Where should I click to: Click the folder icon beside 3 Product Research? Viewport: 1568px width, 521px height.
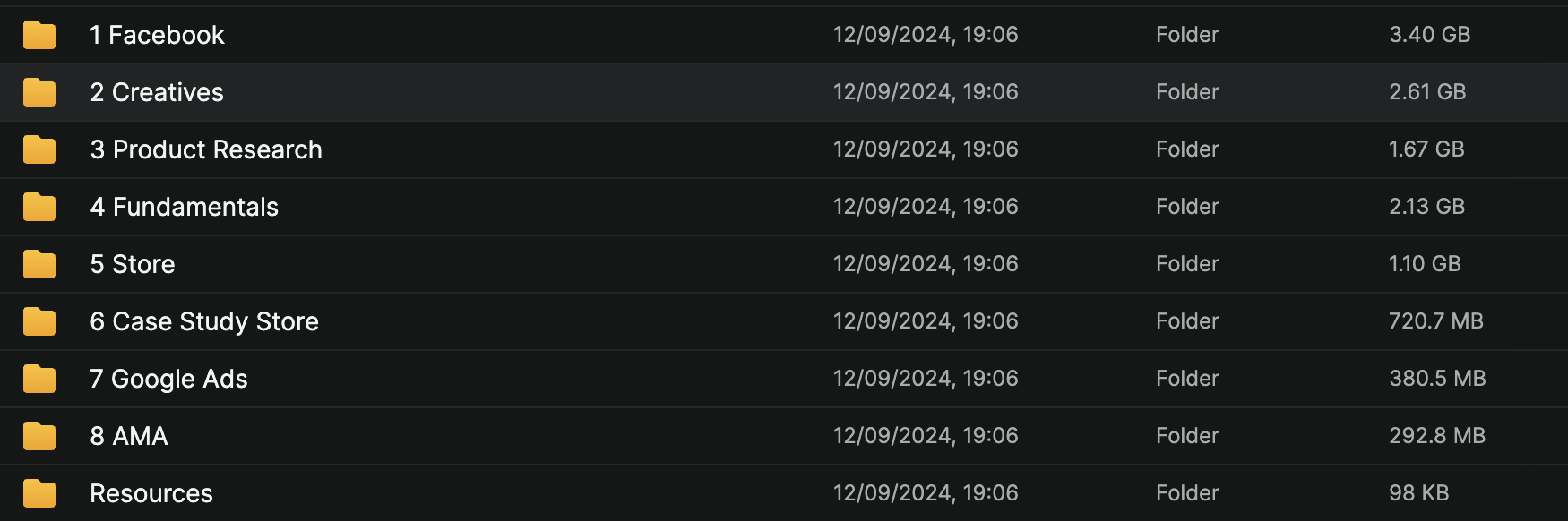[x=39, y=149]
